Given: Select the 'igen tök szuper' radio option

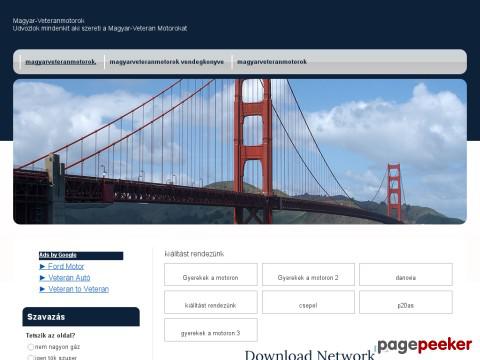Looking at the screenshot, I should click(x=31, y=357).
